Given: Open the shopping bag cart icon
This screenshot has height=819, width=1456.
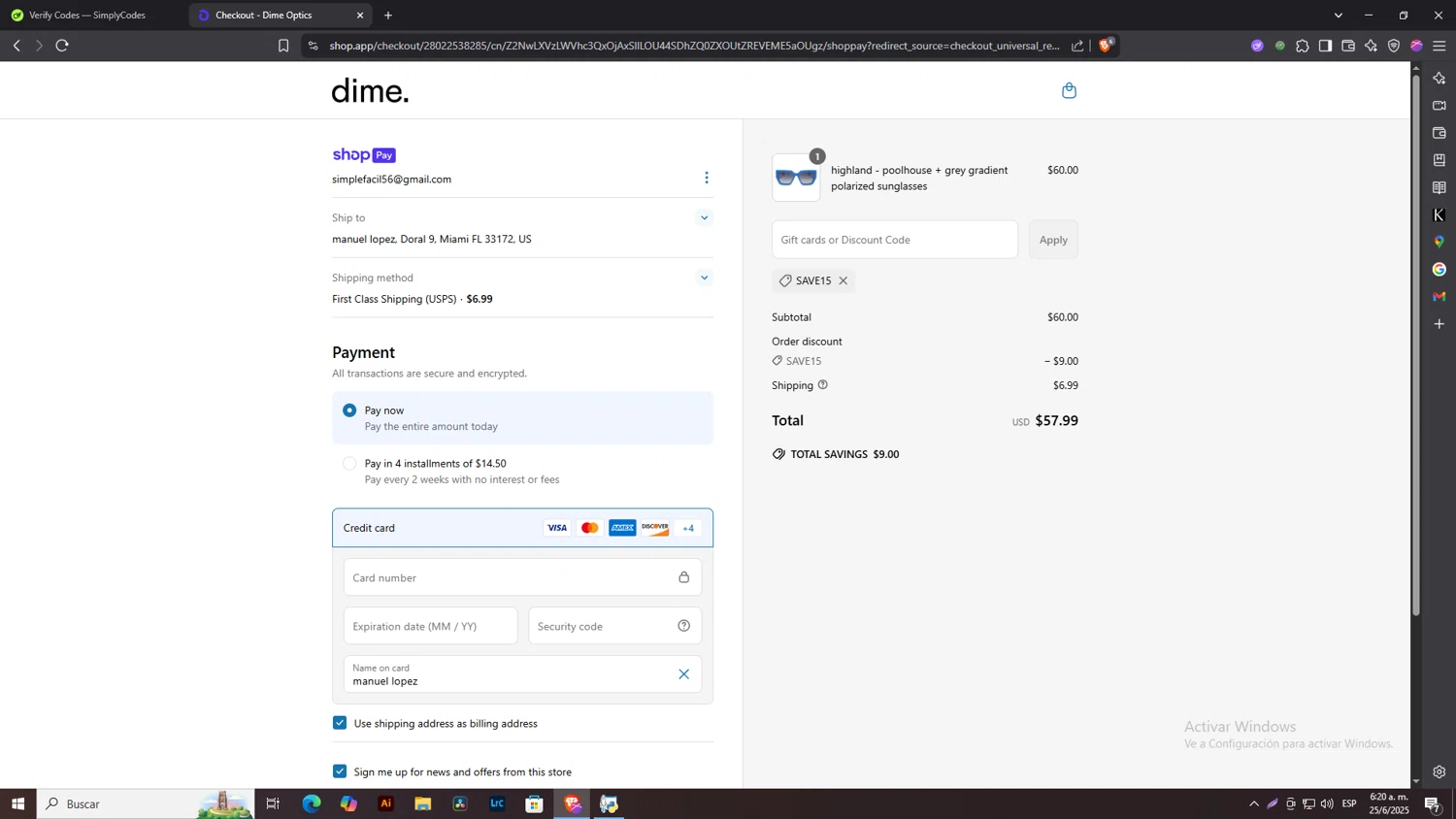Looking at the screenshot, I should [1069, 90].
